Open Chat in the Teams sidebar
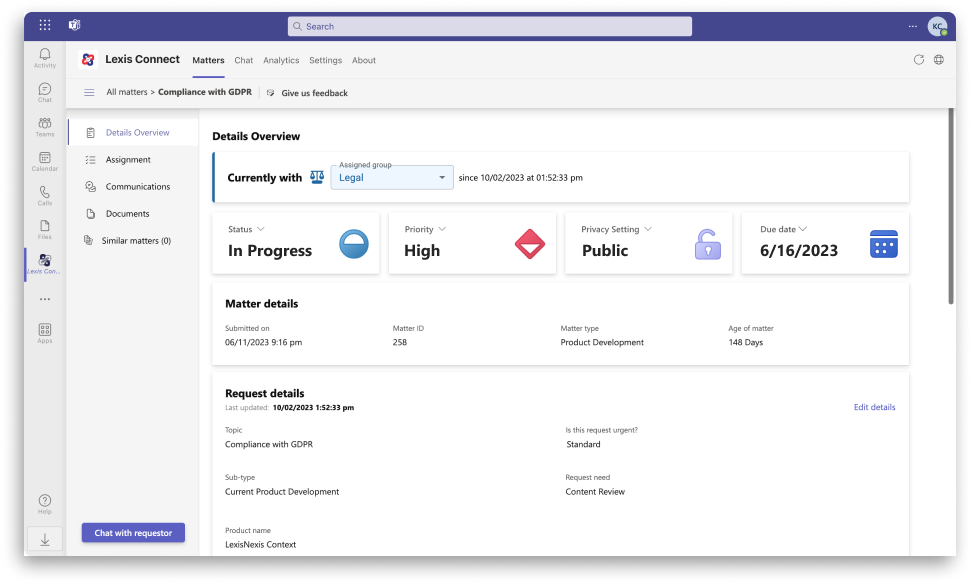Image resolution: width=972 pixels, height=584 pixels. tap(45, 92)
